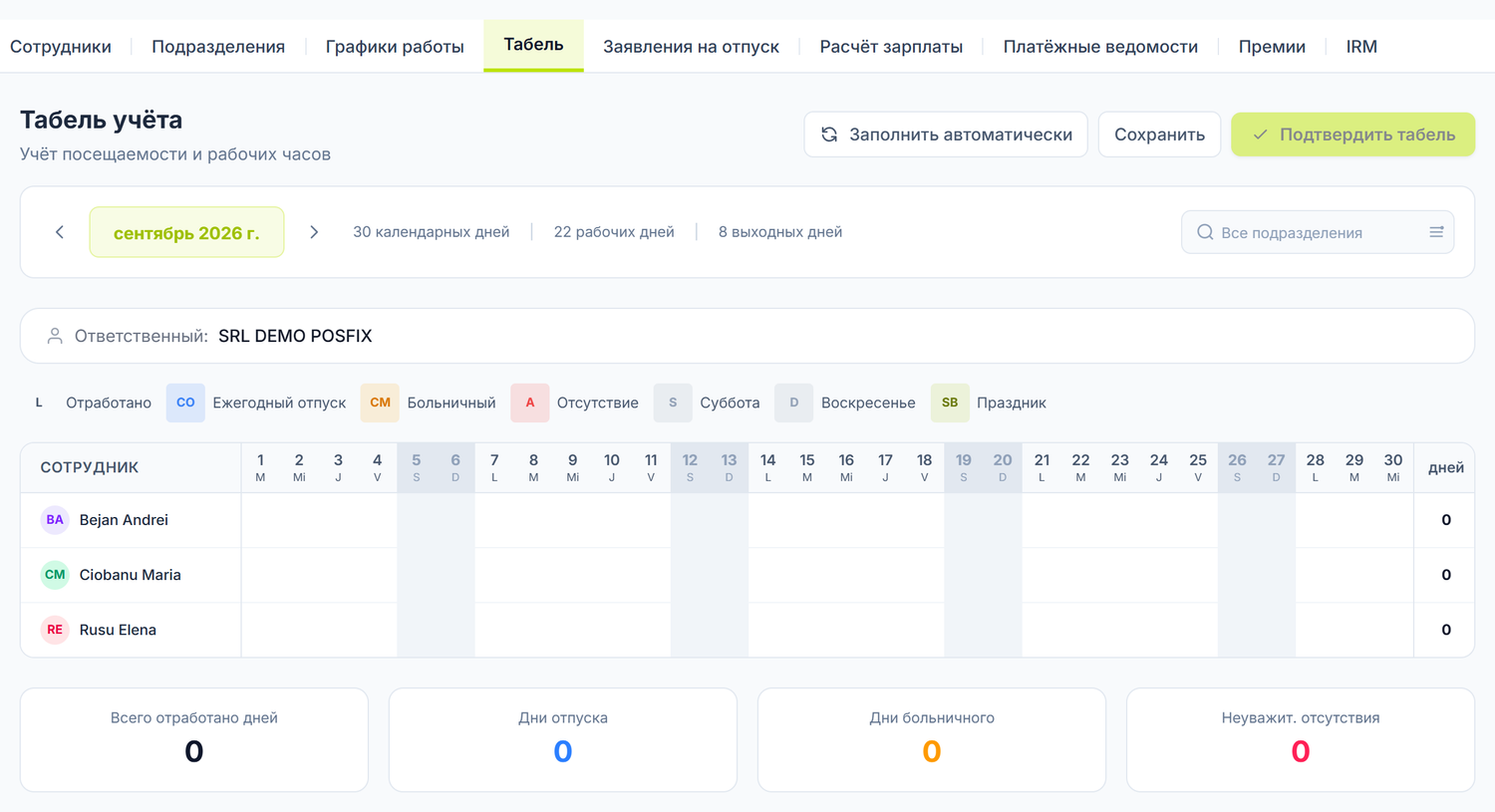Screen dimensions: 1495x812
Task: Open the Графики работы tab
Action: (x=395, y=47)
